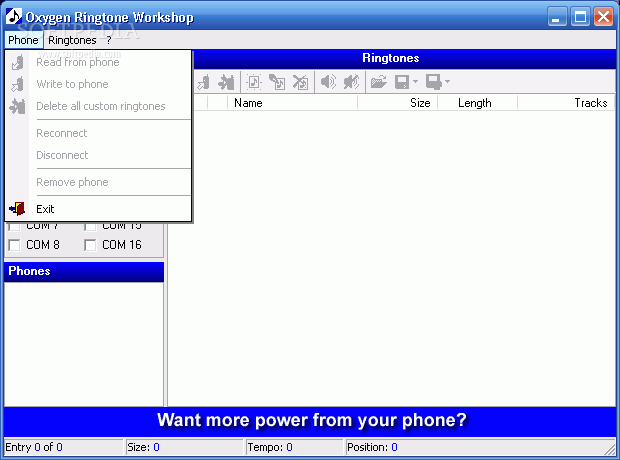
Task: Open the Save all dropdown arrow
Action: pos(447,81)
